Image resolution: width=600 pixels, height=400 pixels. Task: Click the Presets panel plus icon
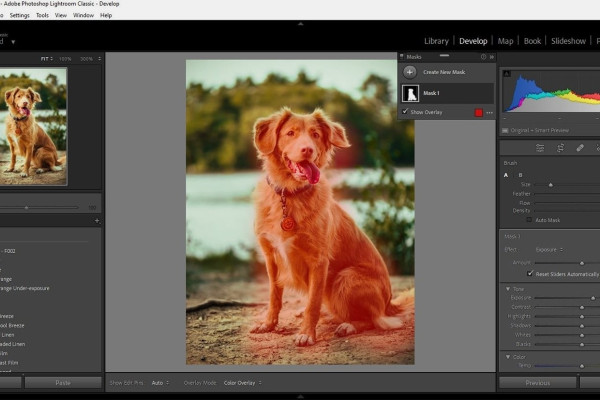click(x=97, y=220)
